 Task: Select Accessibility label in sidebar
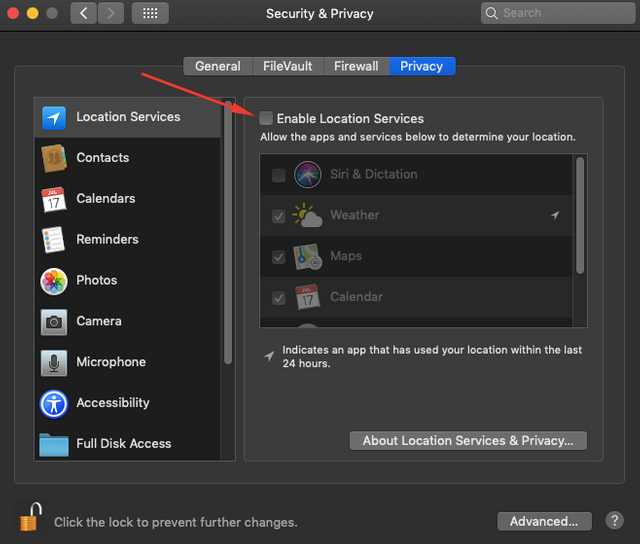pyautogui.click(x=113, y=403)
